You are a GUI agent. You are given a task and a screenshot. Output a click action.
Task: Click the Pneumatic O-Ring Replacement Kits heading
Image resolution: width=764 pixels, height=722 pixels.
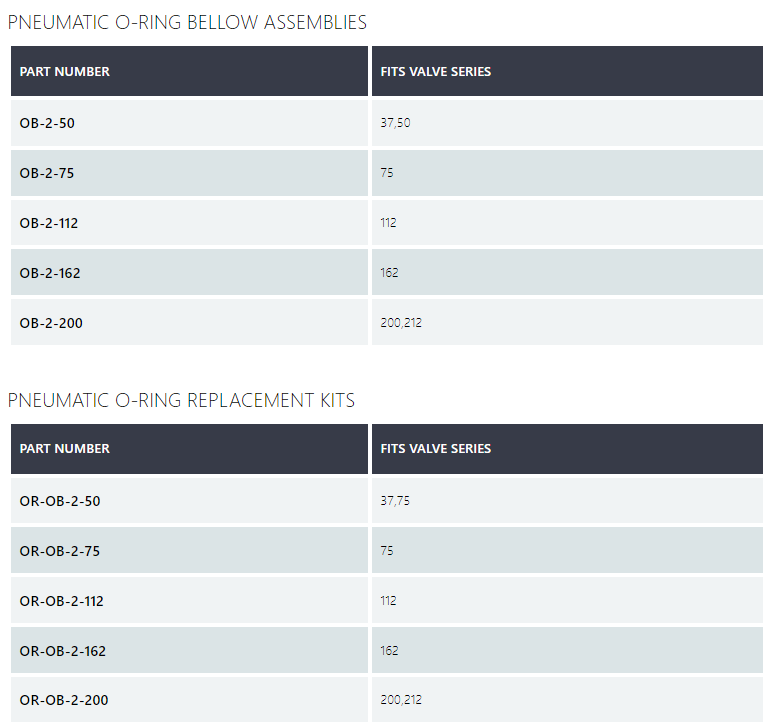tap(181, 400)
